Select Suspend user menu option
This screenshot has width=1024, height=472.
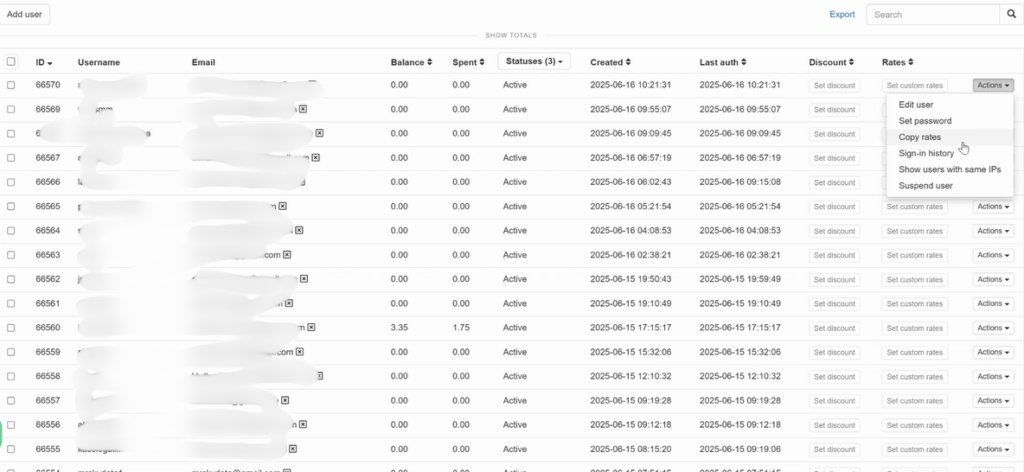click(926, 186)
